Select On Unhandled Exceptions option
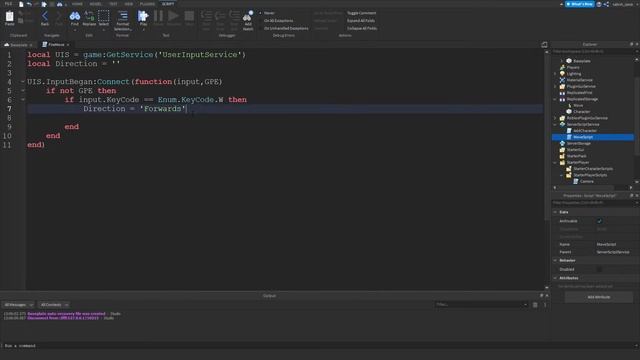This screenshot has width=640, height=360. (x=286, y=28)
